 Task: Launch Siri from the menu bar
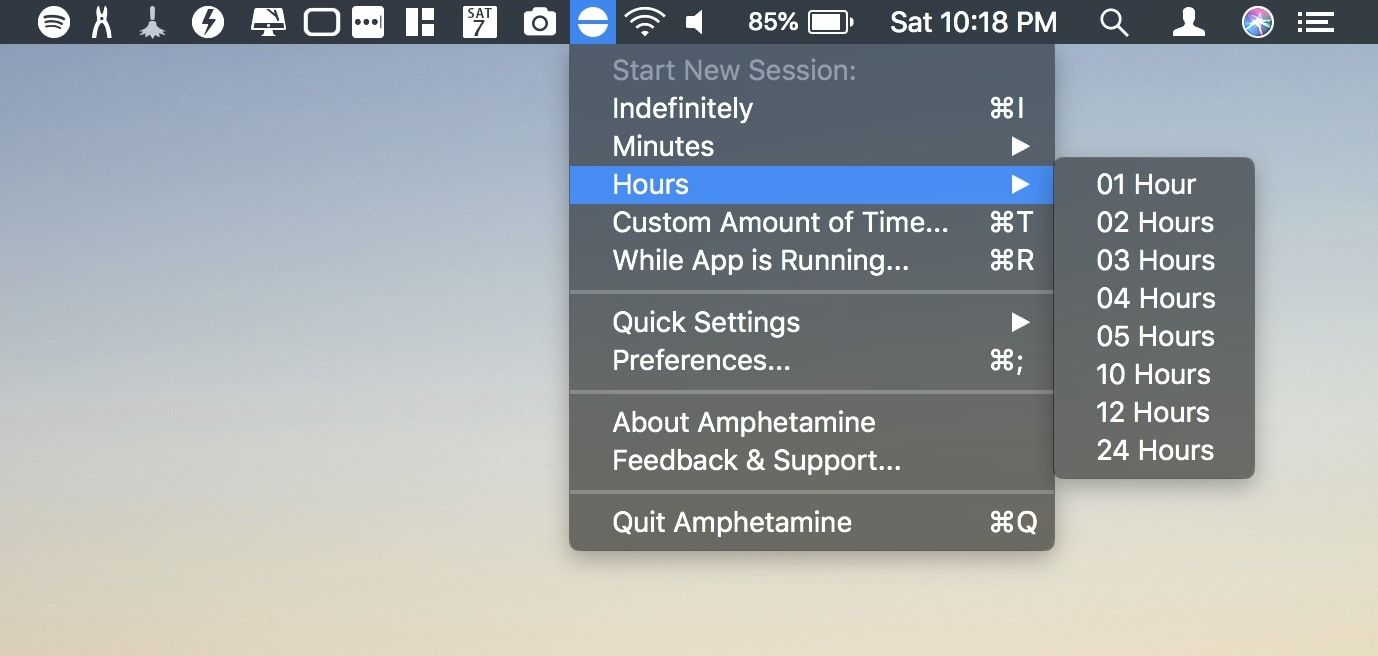pyautogui.click(x=1257, y=22)
